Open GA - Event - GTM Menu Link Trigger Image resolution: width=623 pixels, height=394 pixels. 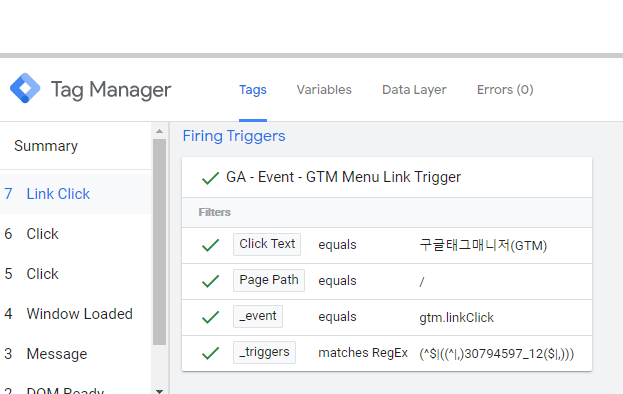pos(343,177)
